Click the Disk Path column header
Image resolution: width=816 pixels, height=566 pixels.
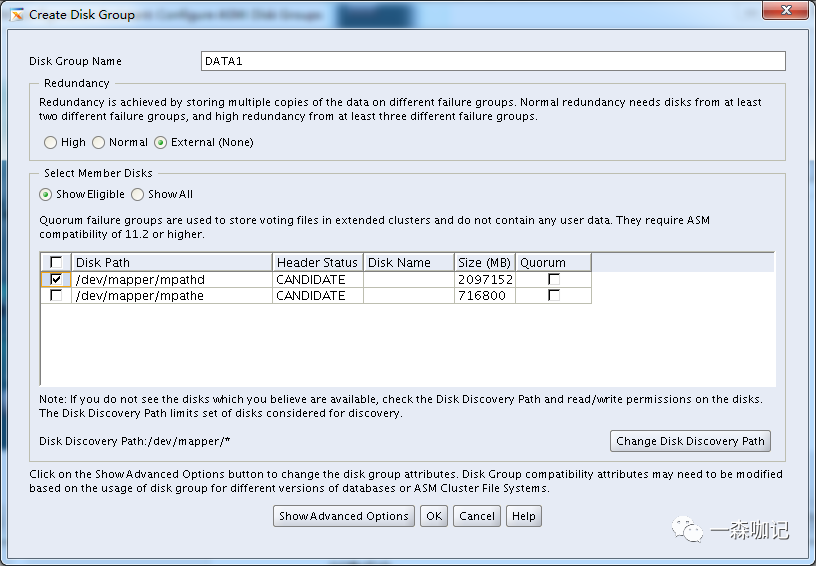(172, 262)
